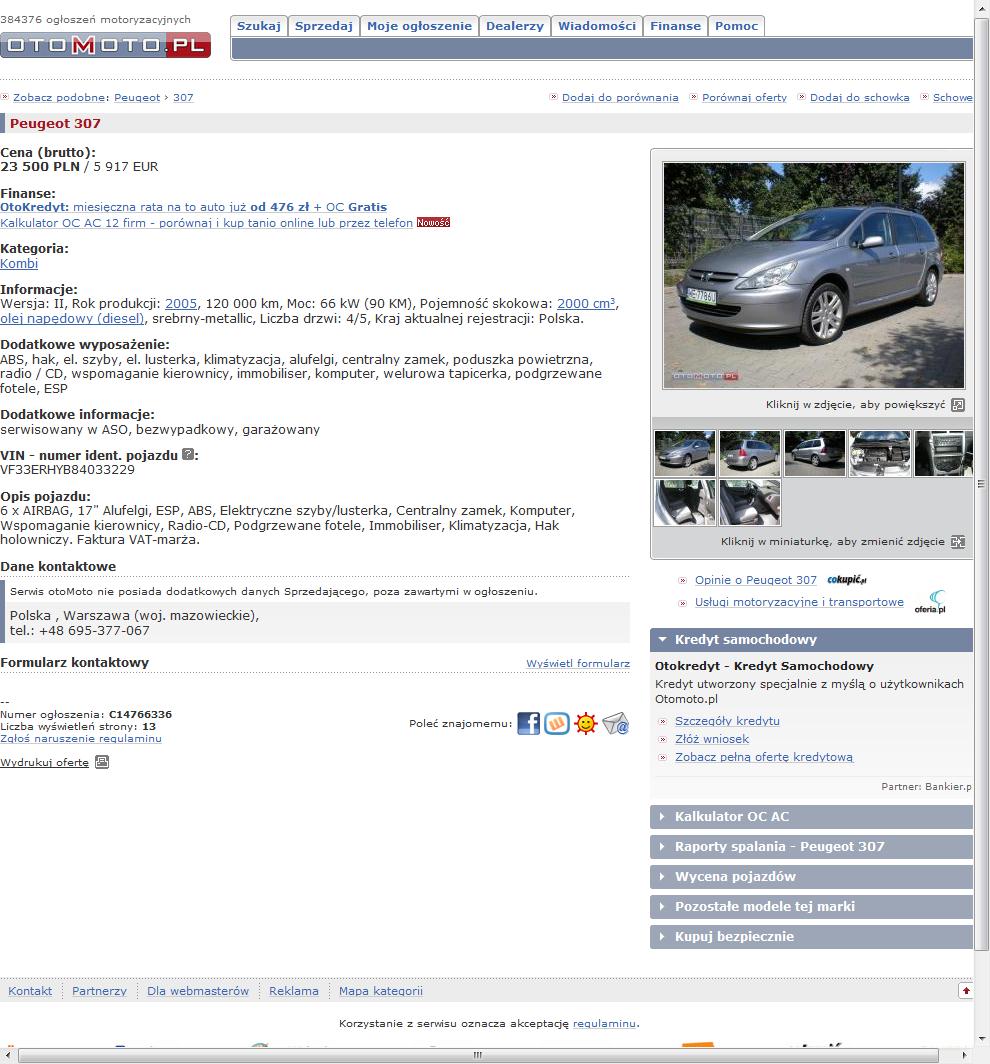Expand the Kupuj bezpiecznie section
The width and height of the screenshot is (990, 1064).
pos(812,936)
